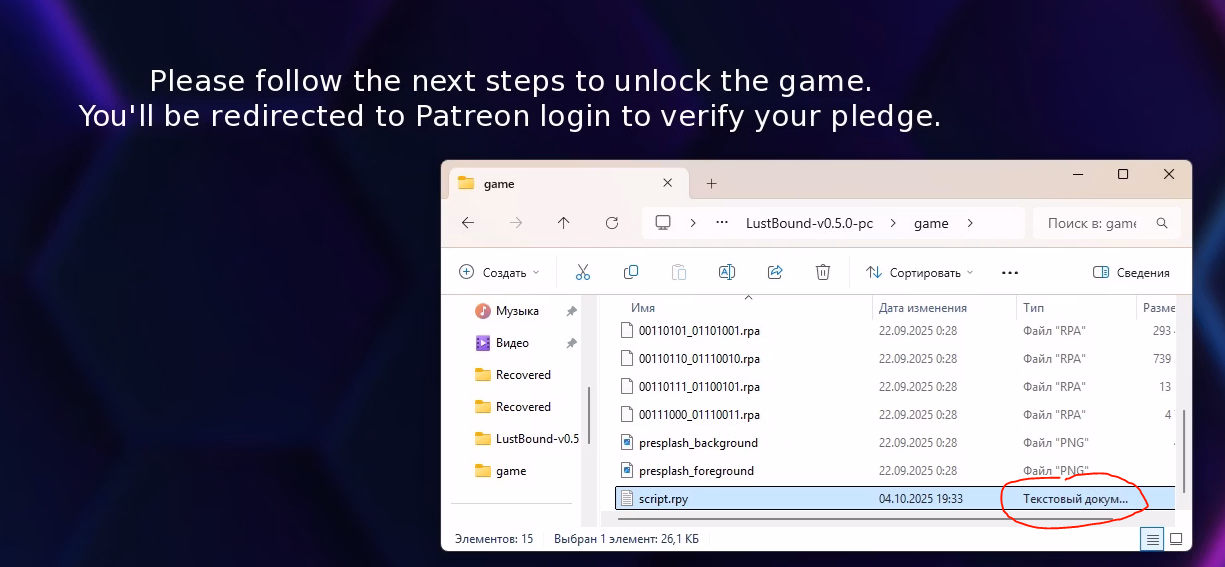Open the Сведения details pane
Screen dimensions: 1225x567
tap(1131, 272)
